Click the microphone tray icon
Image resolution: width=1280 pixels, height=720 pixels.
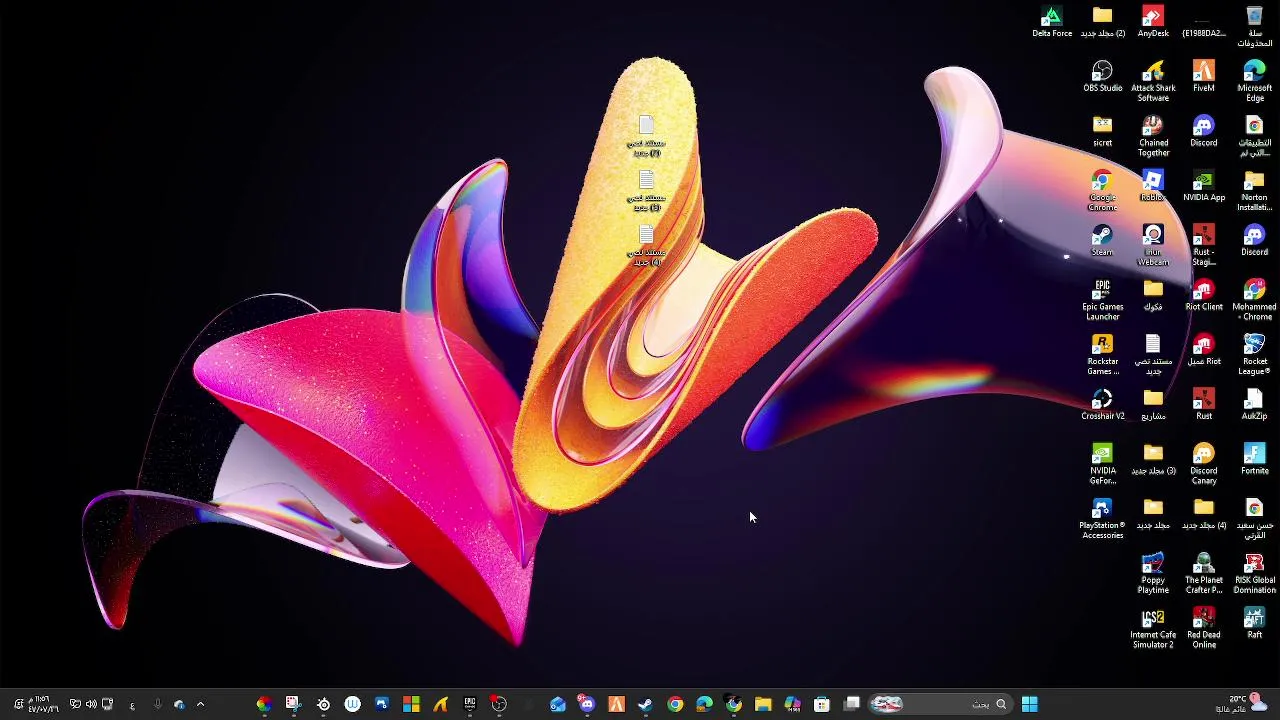tap(157, 704)
